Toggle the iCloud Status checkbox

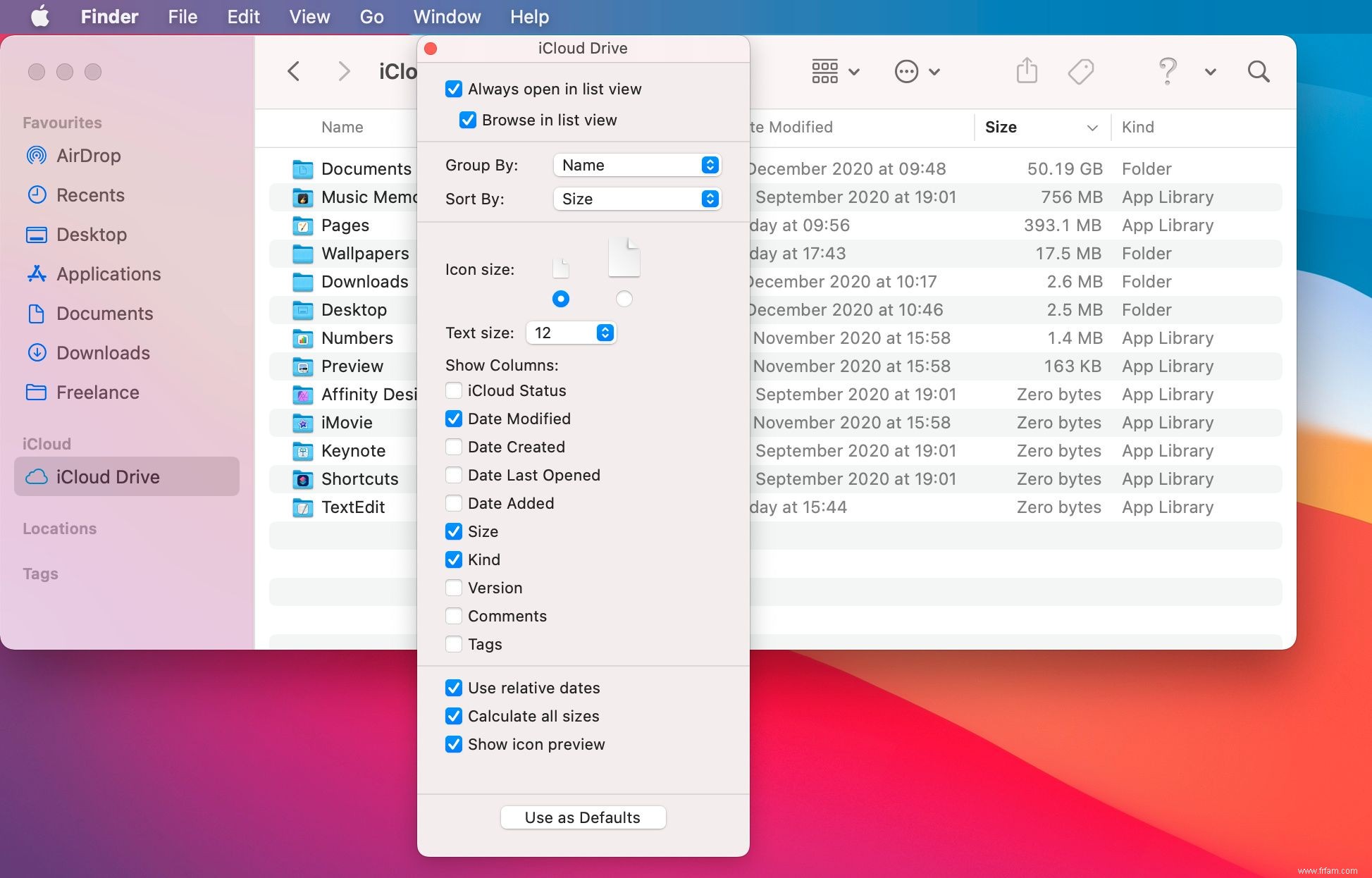tap(454, 390)
